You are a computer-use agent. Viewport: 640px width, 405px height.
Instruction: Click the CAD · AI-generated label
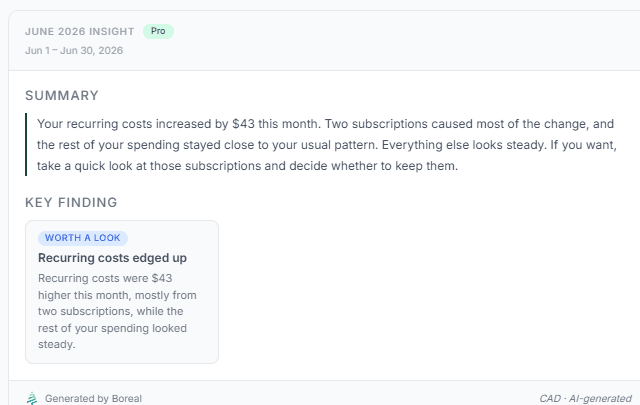coord(585,398)
